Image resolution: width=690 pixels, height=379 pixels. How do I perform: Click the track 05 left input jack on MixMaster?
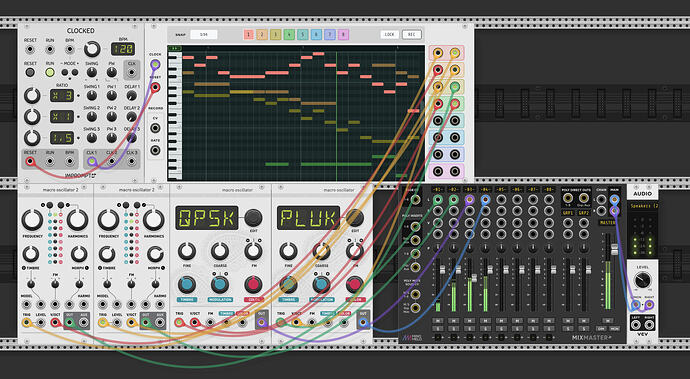tap(501, 200)
